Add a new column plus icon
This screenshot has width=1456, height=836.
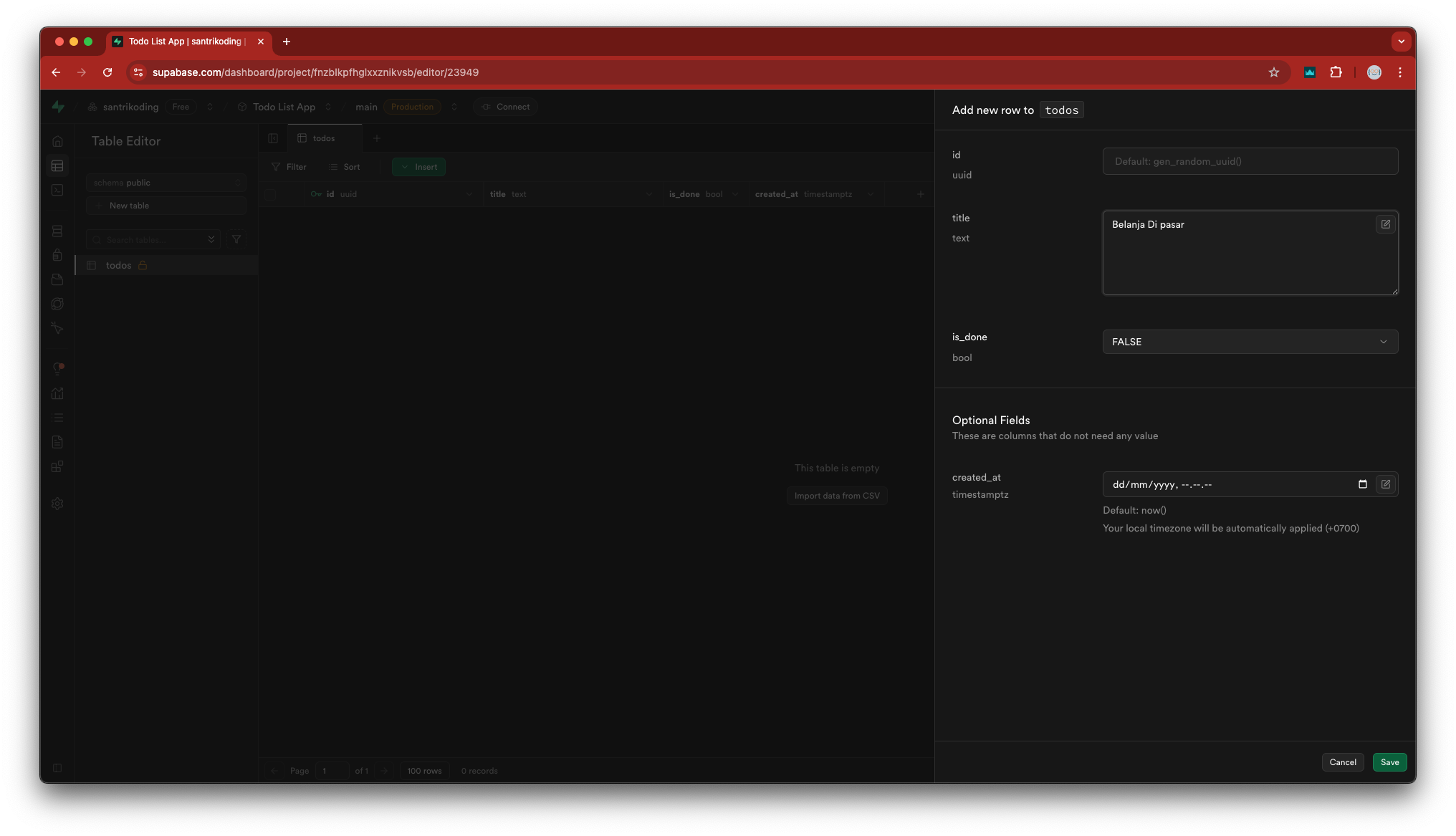pos(920,194)
